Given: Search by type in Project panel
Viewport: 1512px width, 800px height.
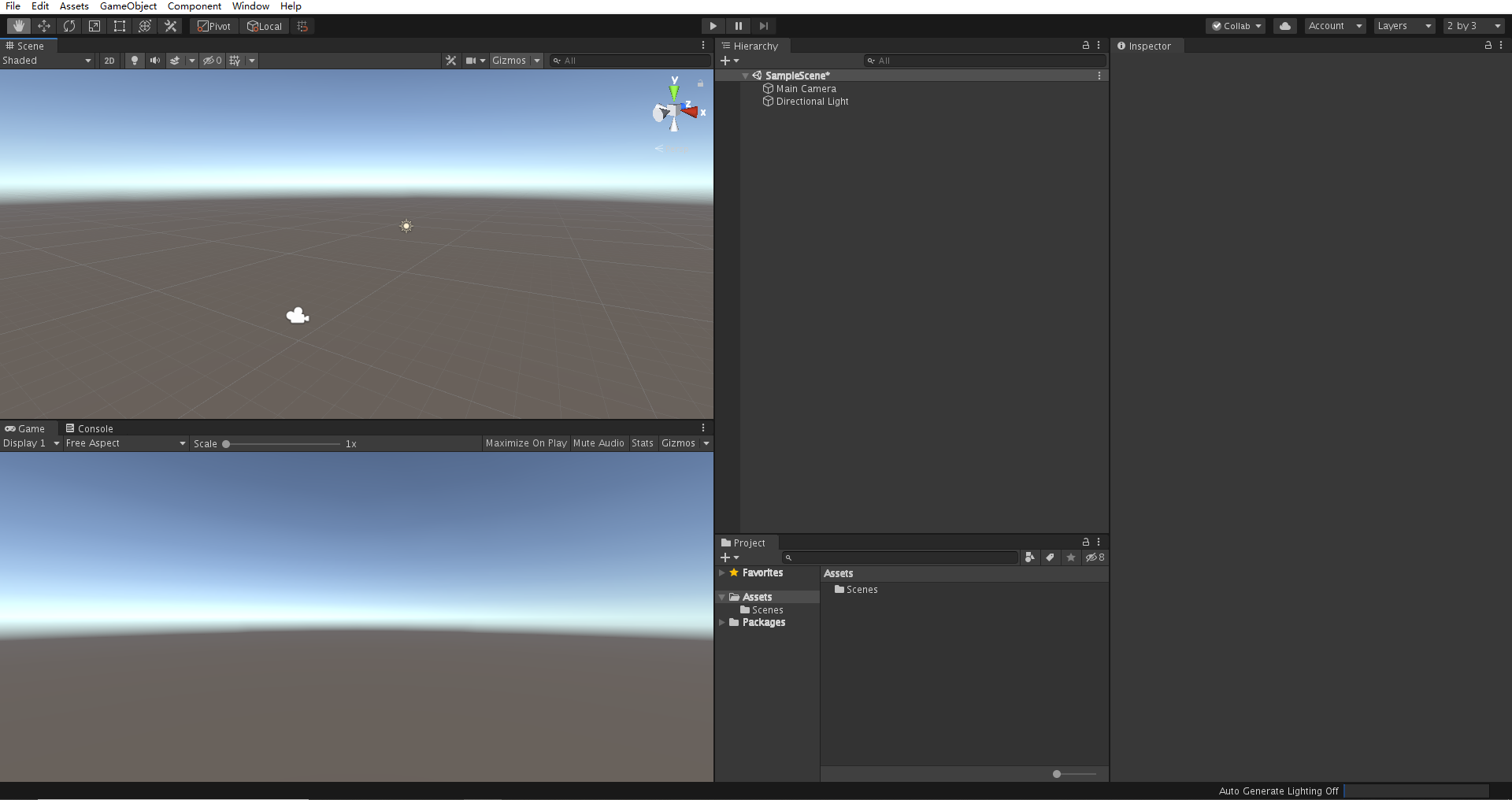Looking at the screenshot, I should (1029, 557).
